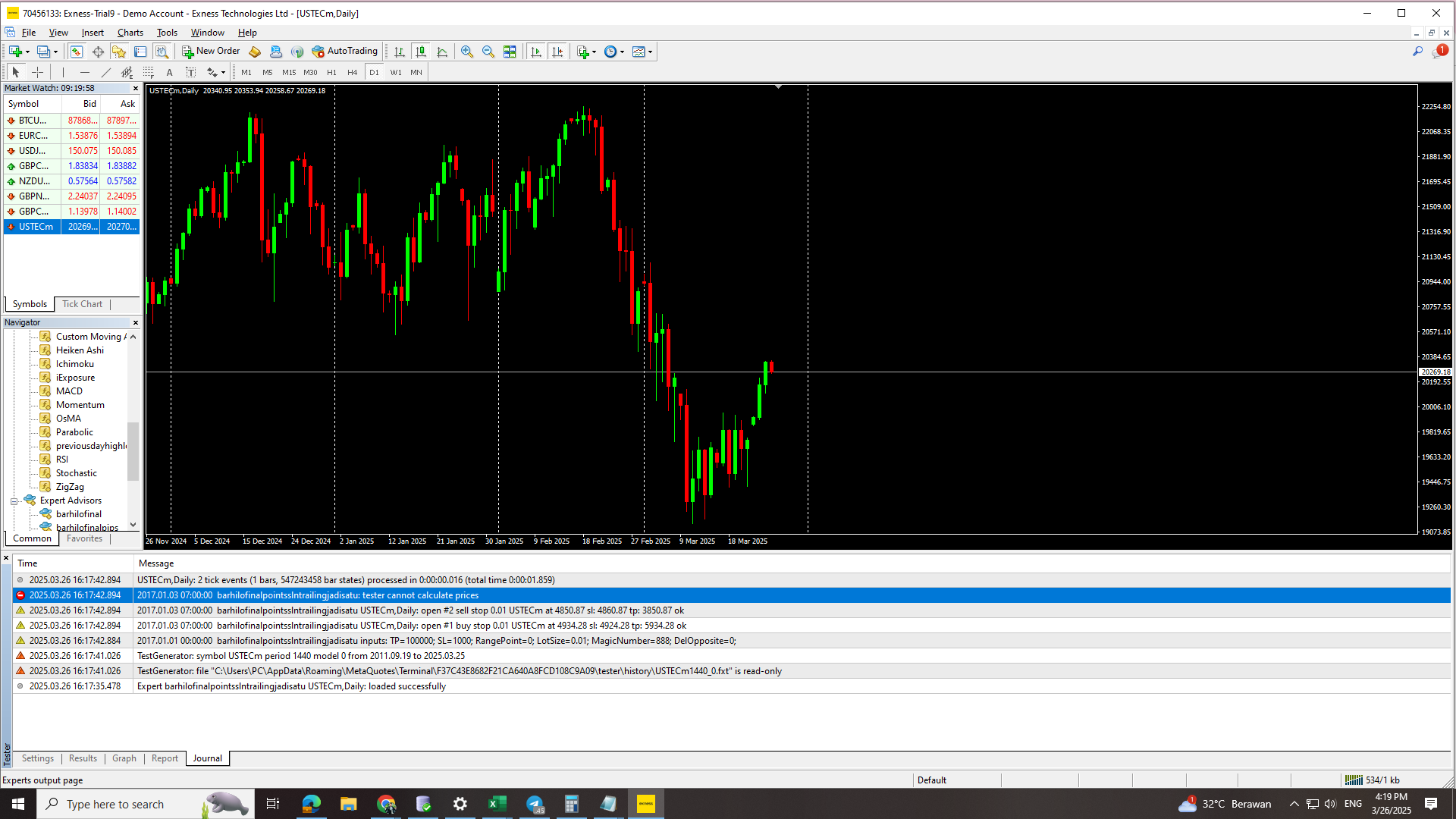Close the Navigator panel

point(136,323)
